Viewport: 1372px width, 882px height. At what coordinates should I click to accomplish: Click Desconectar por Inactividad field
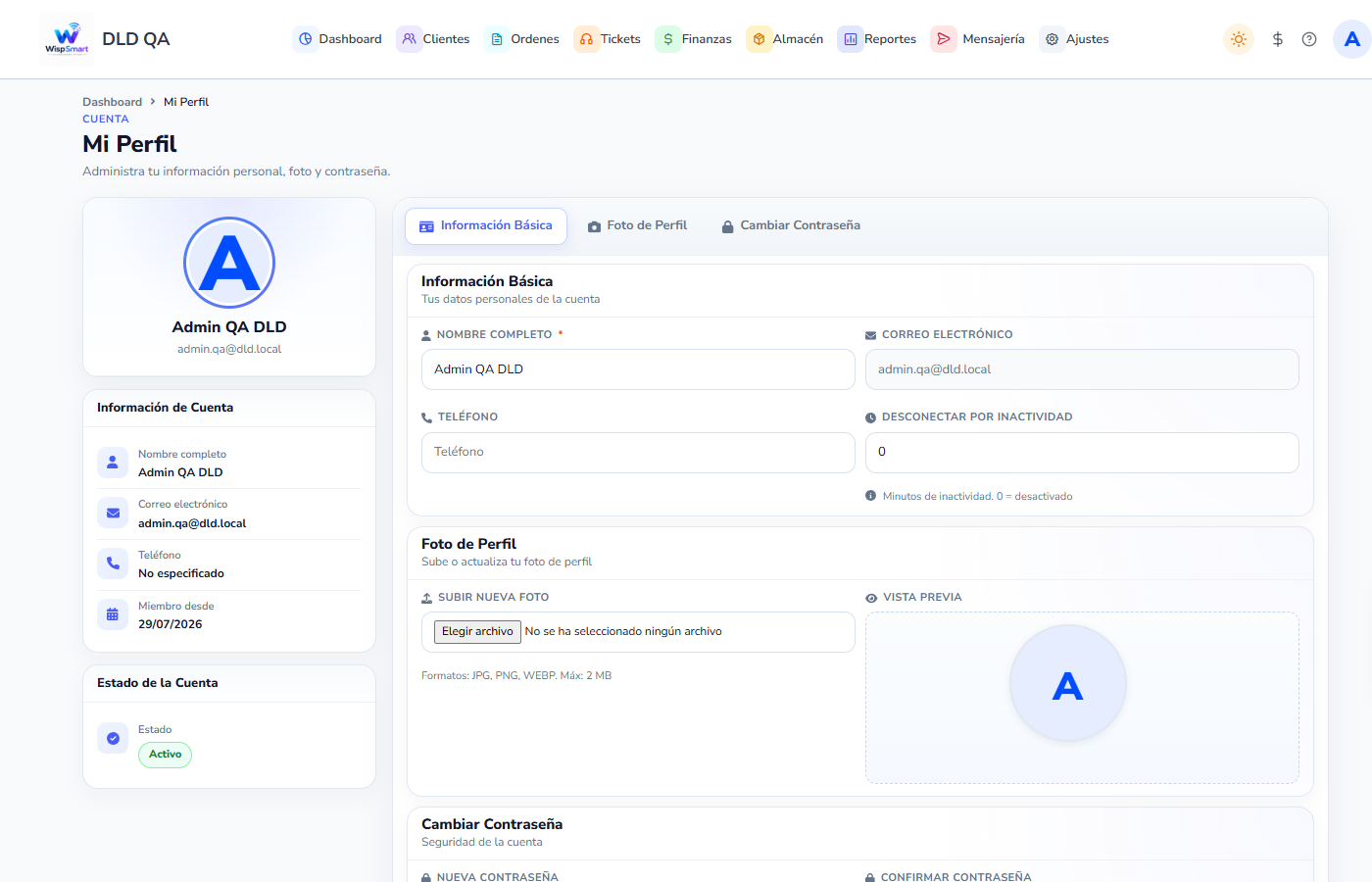point(1082,452)
